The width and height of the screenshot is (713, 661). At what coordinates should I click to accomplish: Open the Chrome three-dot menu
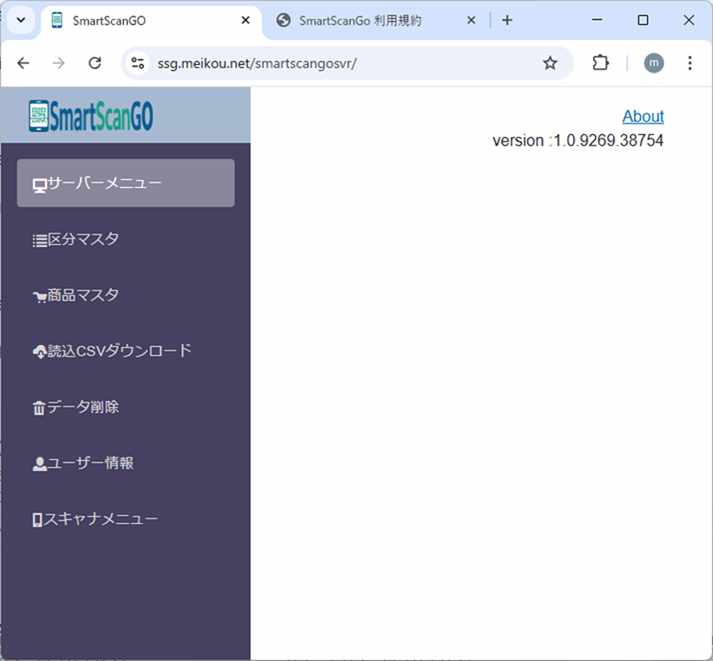click(x=690, y=63)
